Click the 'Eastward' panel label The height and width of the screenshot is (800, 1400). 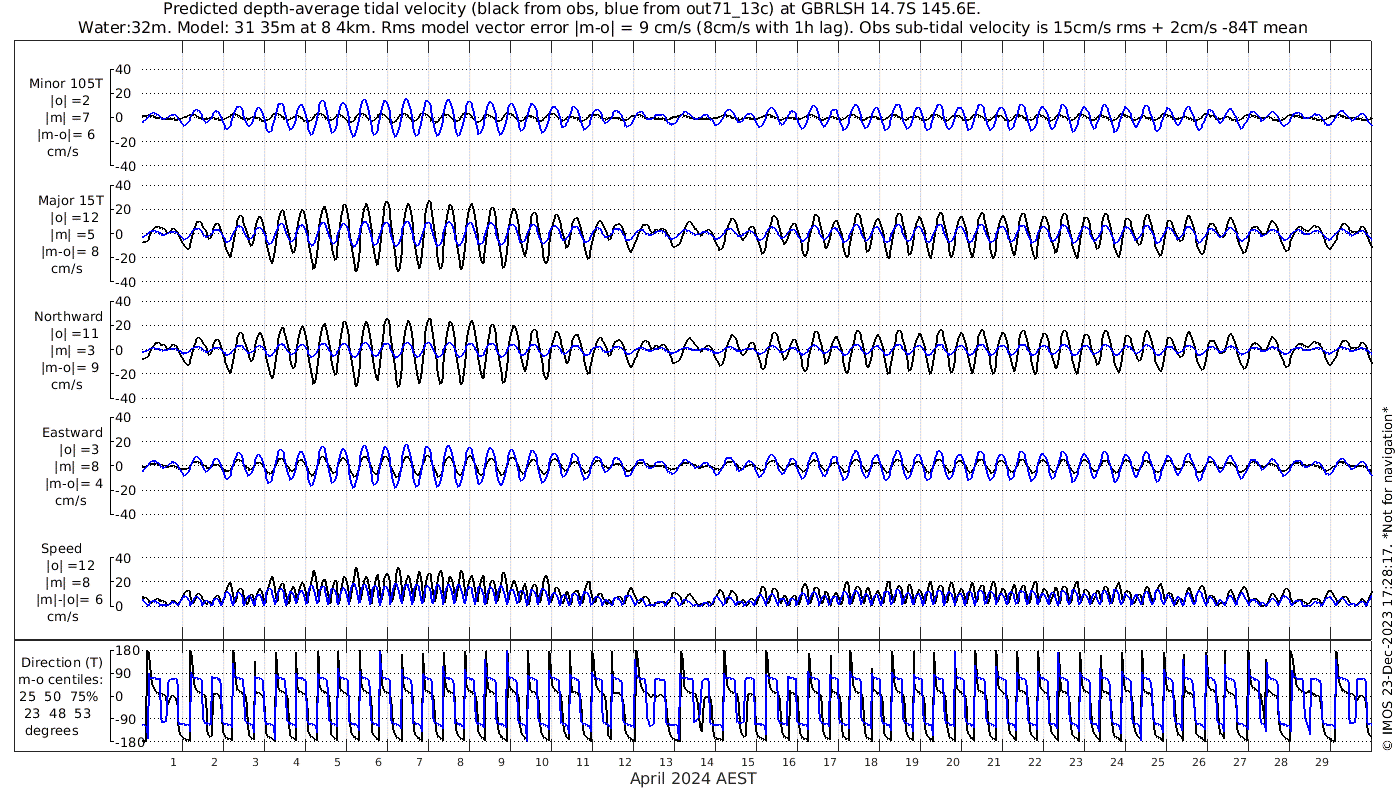pos(72,433)
